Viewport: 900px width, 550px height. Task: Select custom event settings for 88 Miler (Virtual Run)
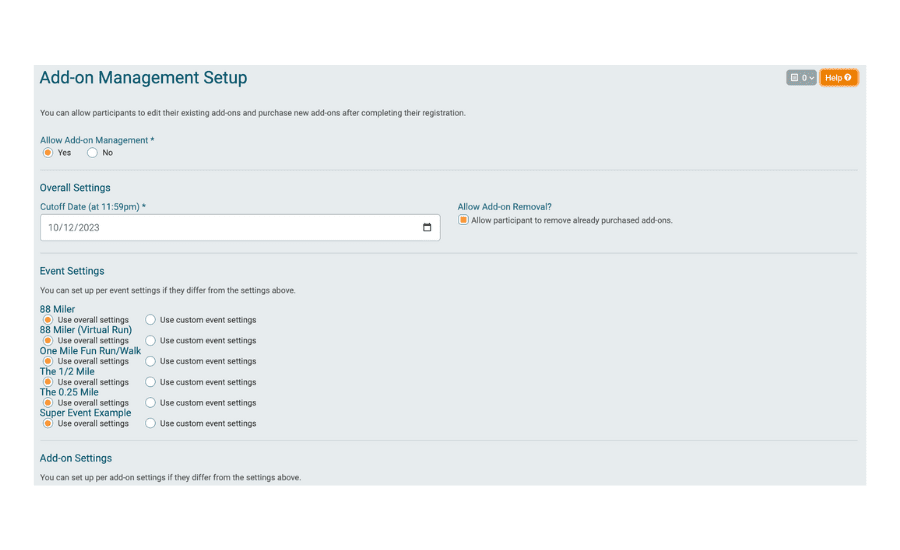150,340
